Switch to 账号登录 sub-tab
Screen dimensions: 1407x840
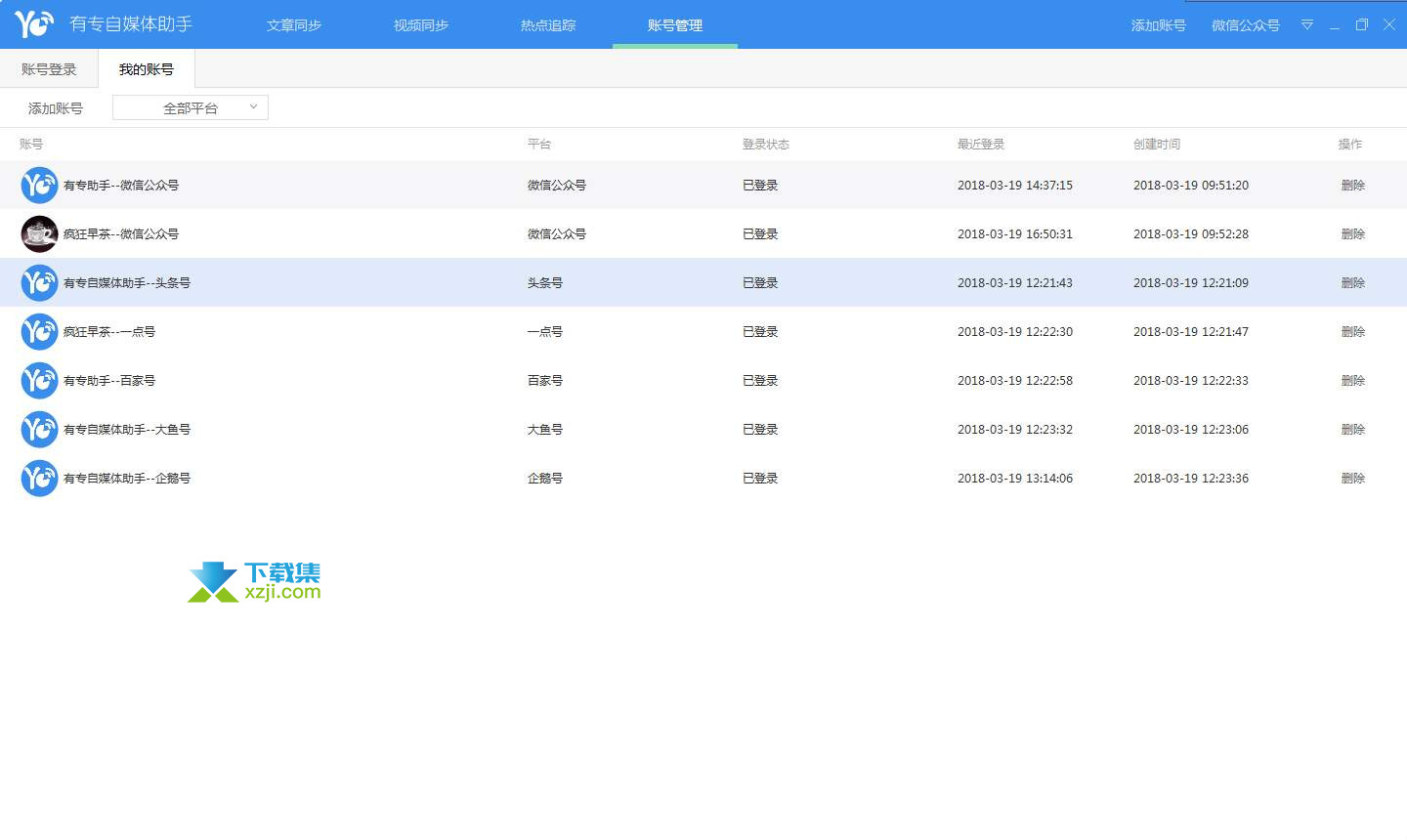49,69
